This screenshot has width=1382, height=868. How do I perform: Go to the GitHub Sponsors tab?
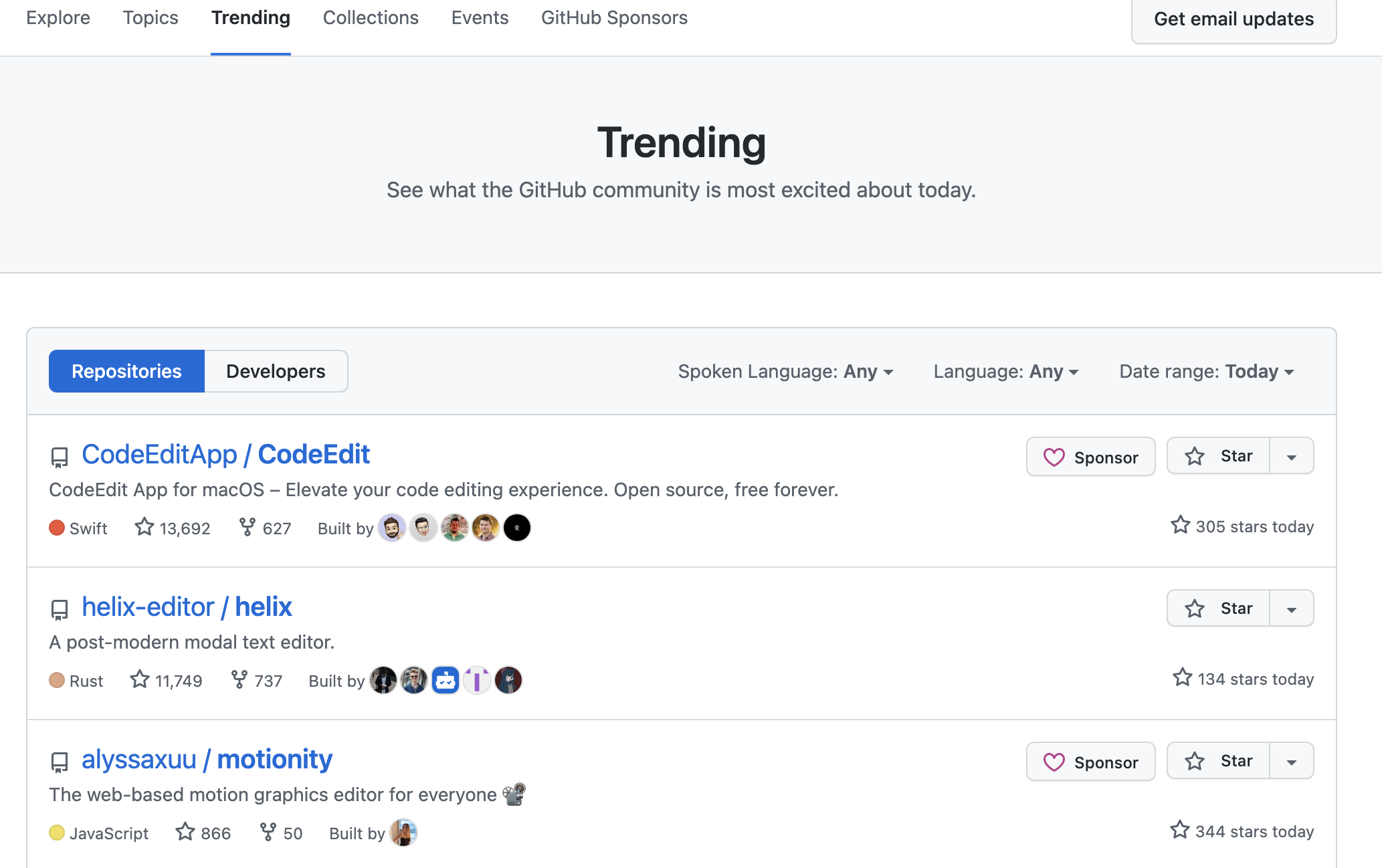point(614,18)
